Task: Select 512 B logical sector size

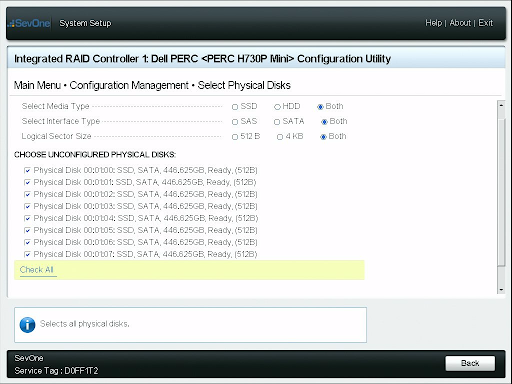Action: pyautogui.click(x=235, y=137)
